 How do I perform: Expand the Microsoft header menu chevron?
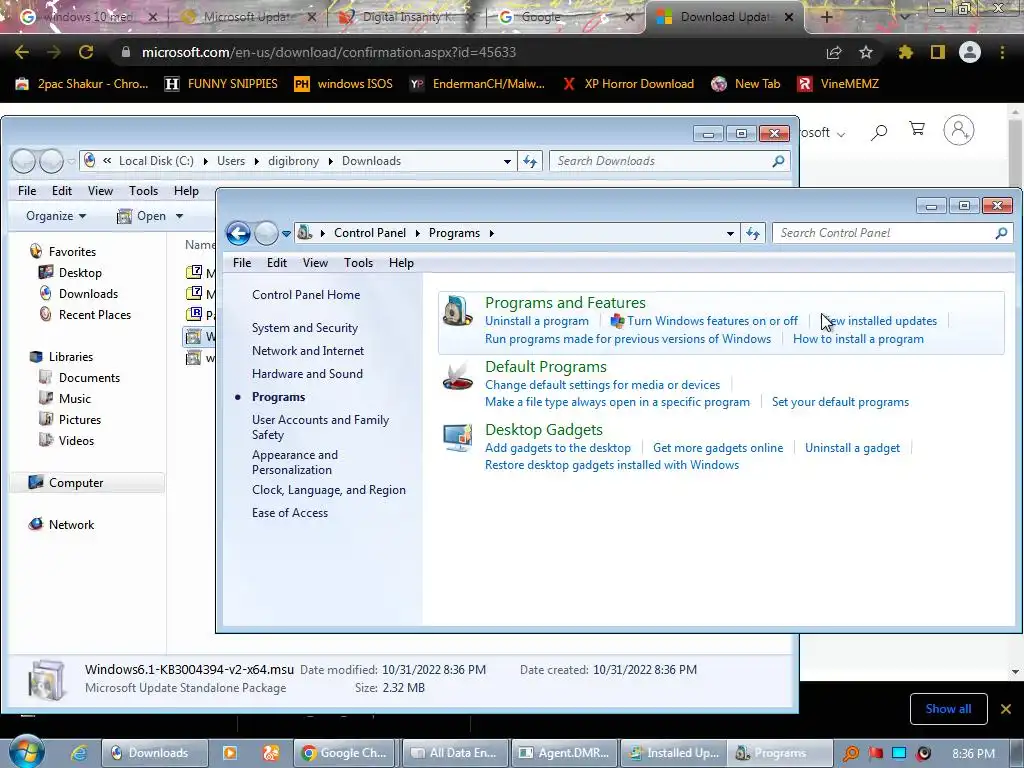coord(841,135)
